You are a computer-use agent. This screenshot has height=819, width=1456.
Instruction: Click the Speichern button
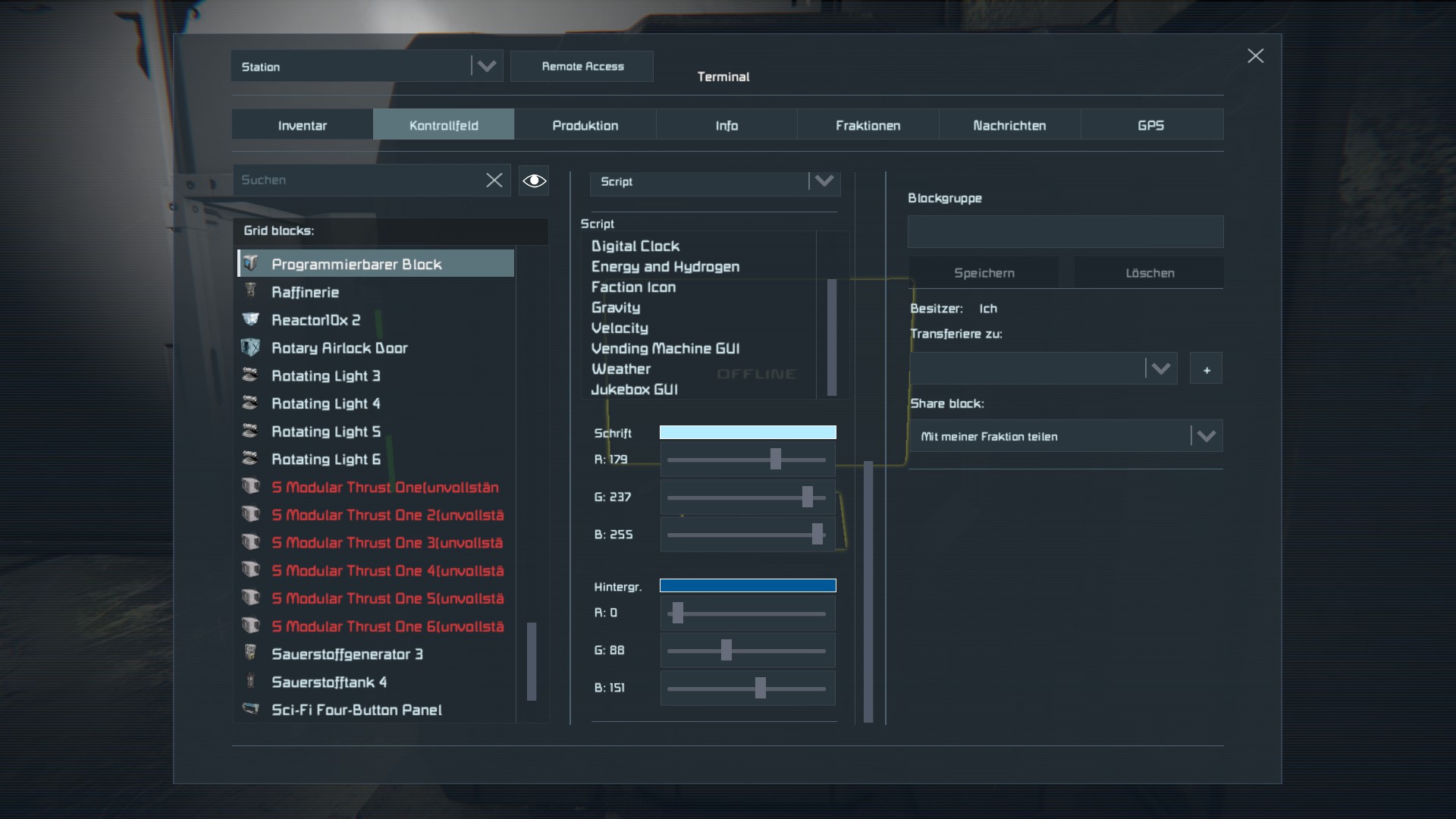point(984,273)
